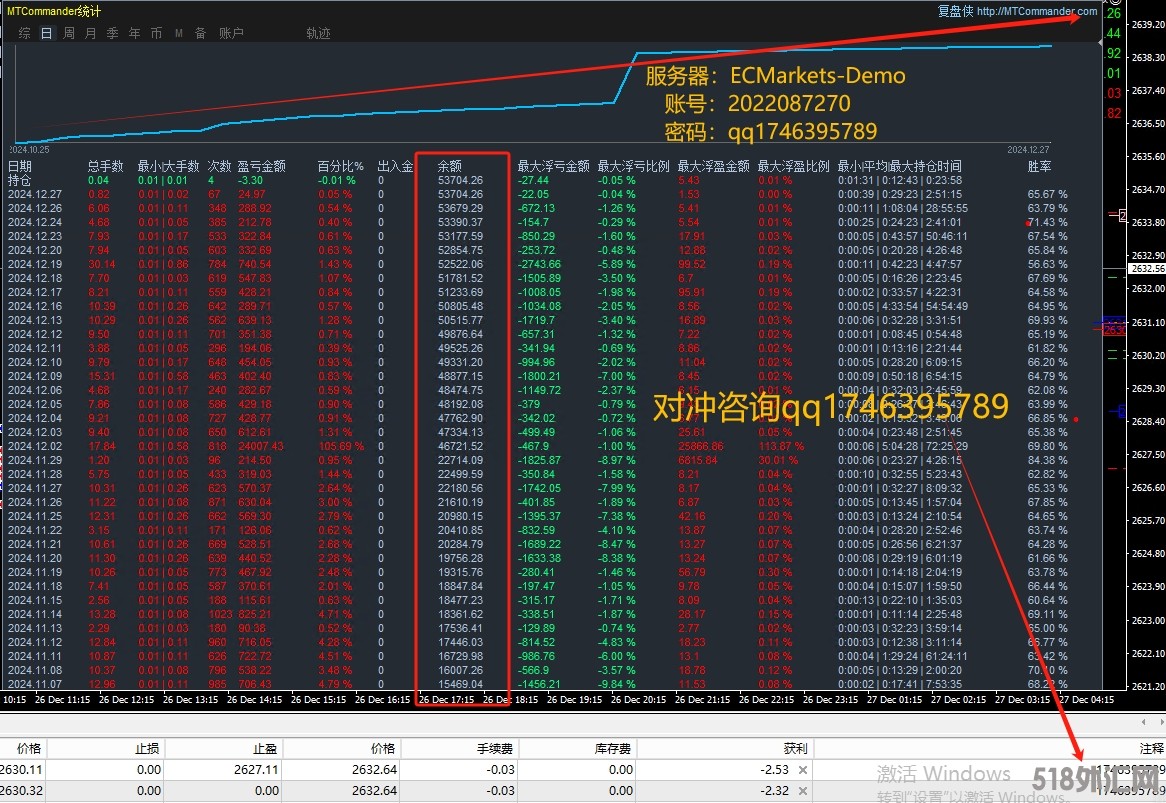This screenshot has height=803, width=1166.
Task: Close the order with -2.53 profit
Action: 802,770
